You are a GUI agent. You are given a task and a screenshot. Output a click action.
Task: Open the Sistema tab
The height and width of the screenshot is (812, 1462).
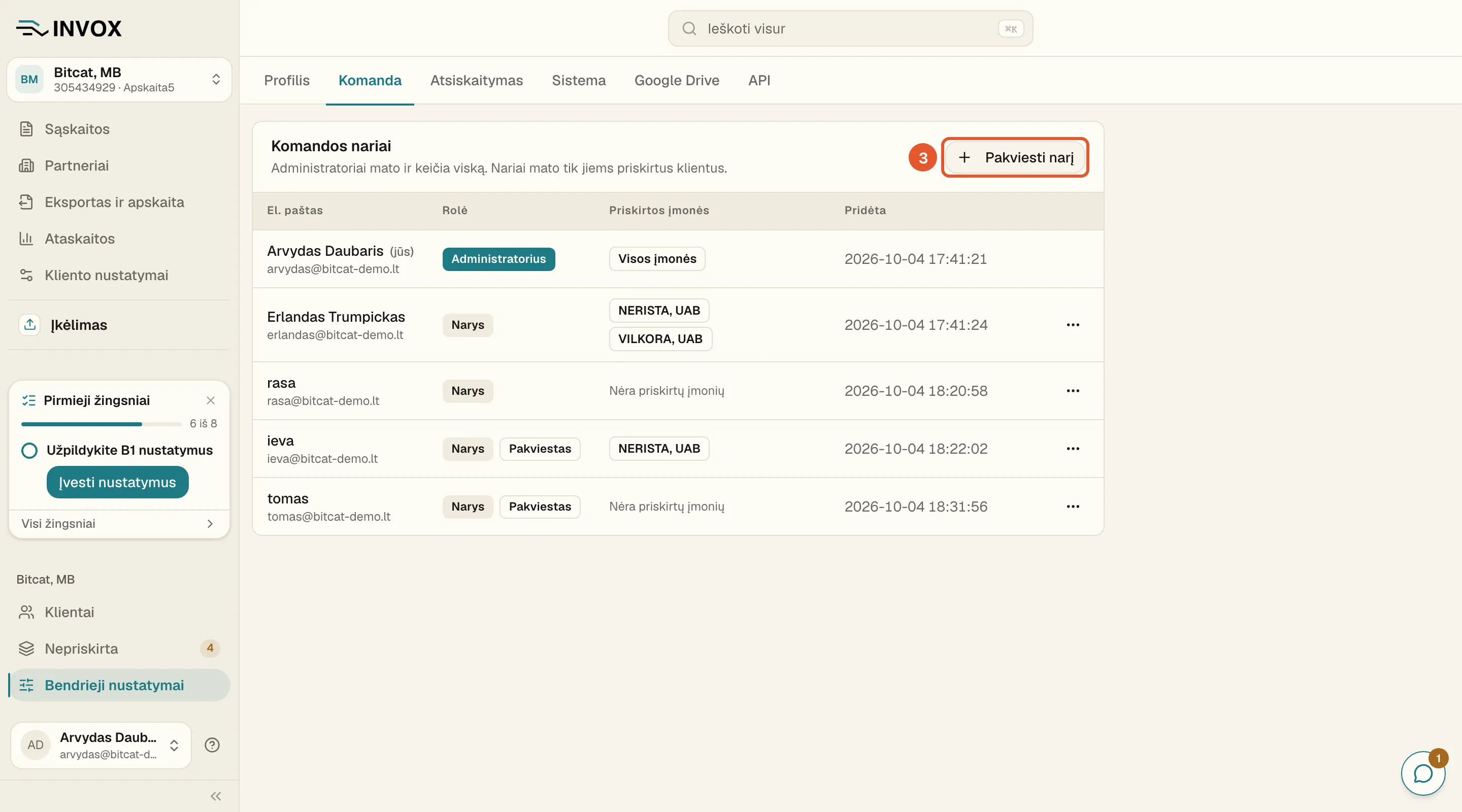tap(578, 81)
